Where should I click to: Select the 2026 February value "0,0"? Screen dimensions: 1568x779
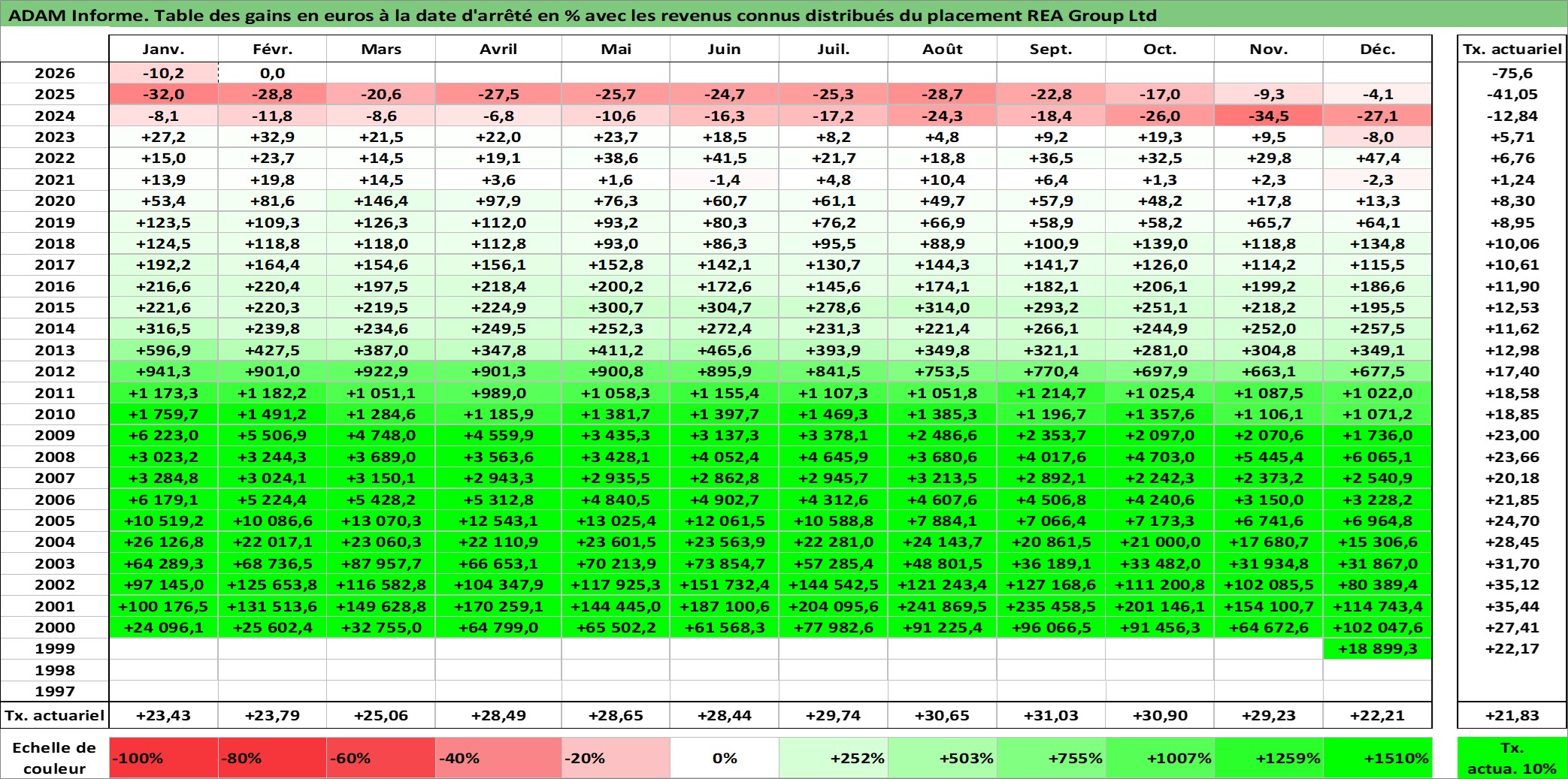pos(273,73)
